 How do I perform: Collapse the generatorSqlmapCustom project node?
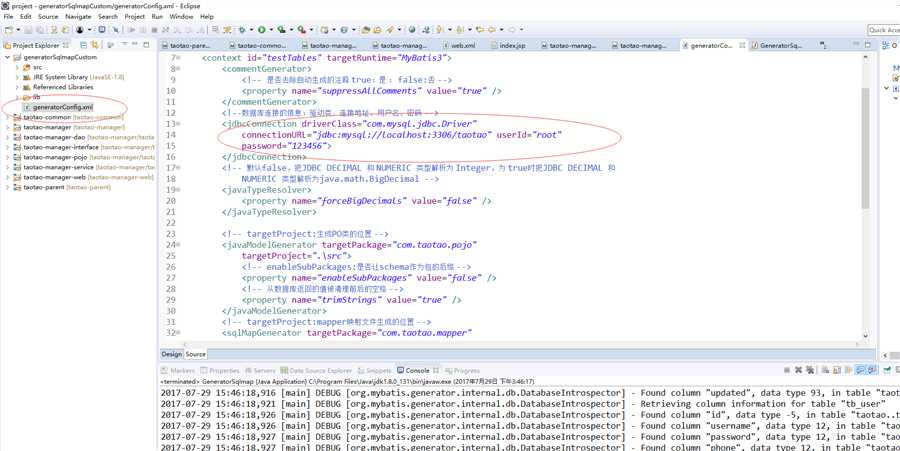tap(7, 57)
